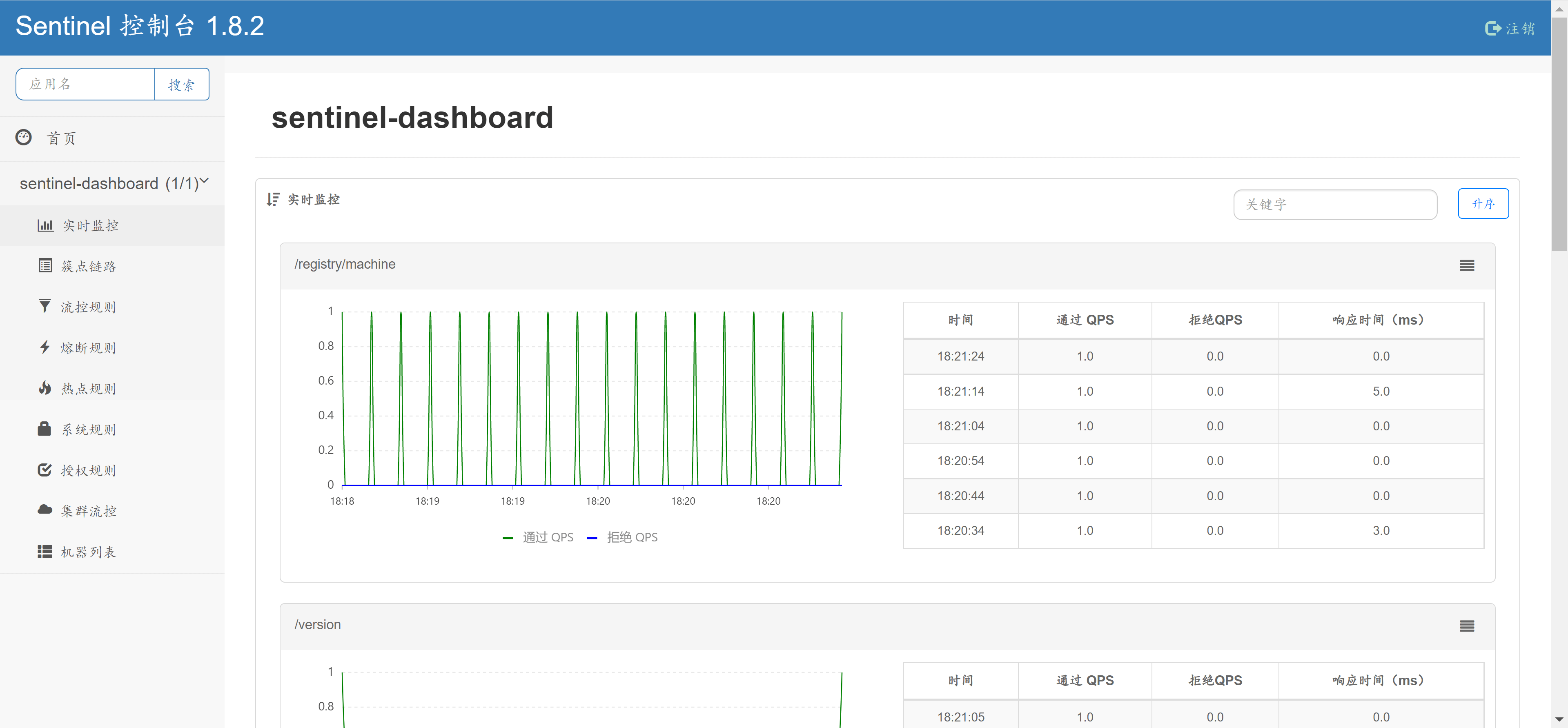The height and width of the screenshot is (728, 1568).
Task: Click the dashboard home gauge icon
Action: pos(24,138)
